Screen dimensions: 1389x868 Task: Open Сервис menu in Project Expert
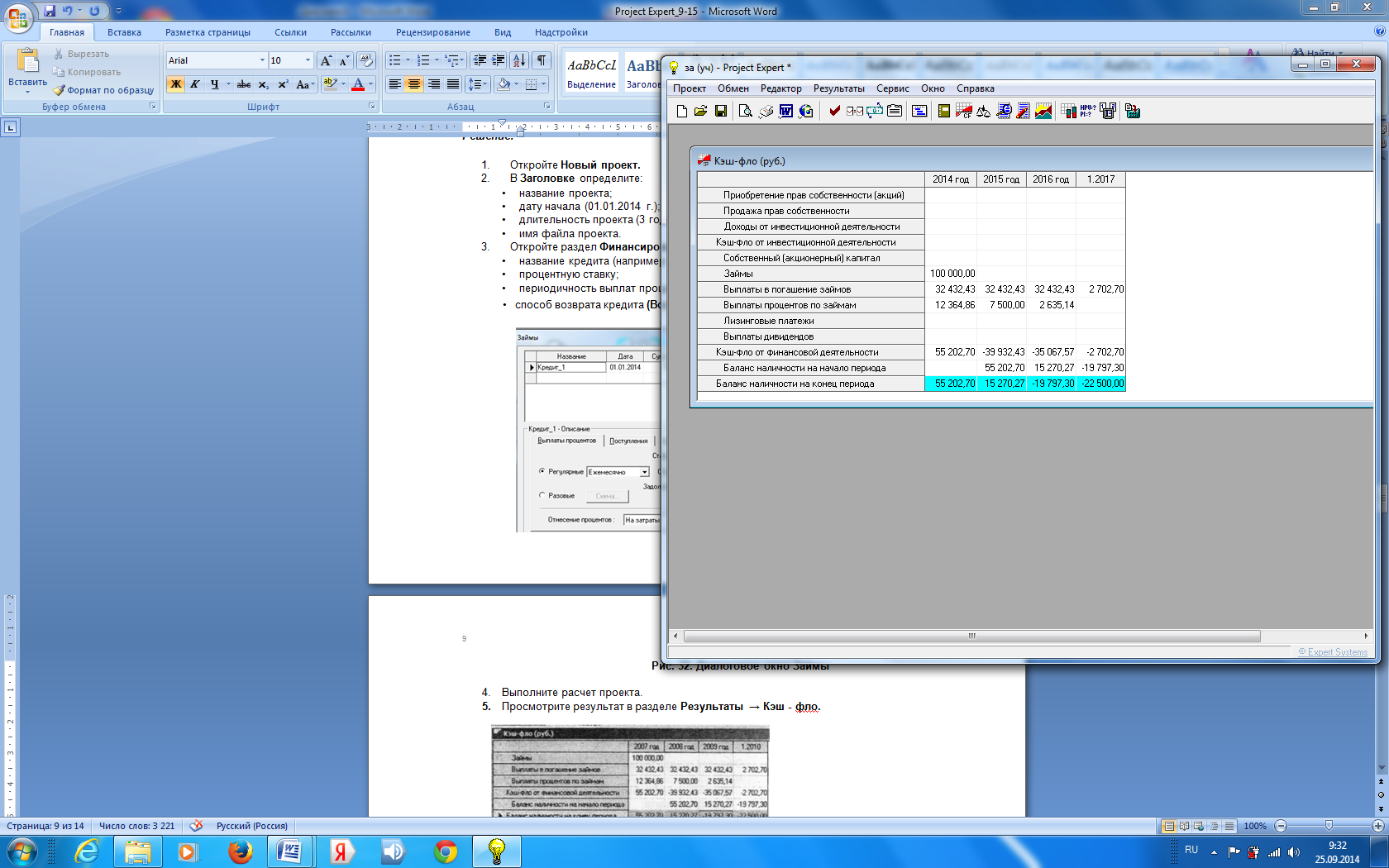click(x=892, y=88)
